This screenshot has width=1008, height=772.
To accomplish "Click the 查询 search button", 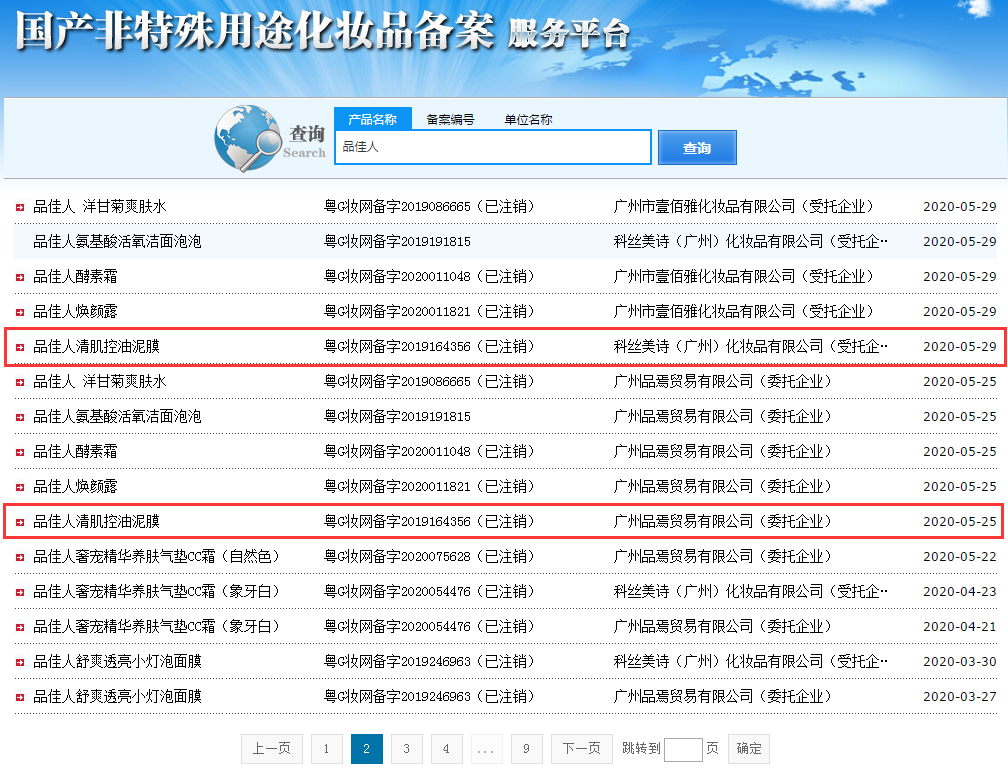I will [696, 147].
